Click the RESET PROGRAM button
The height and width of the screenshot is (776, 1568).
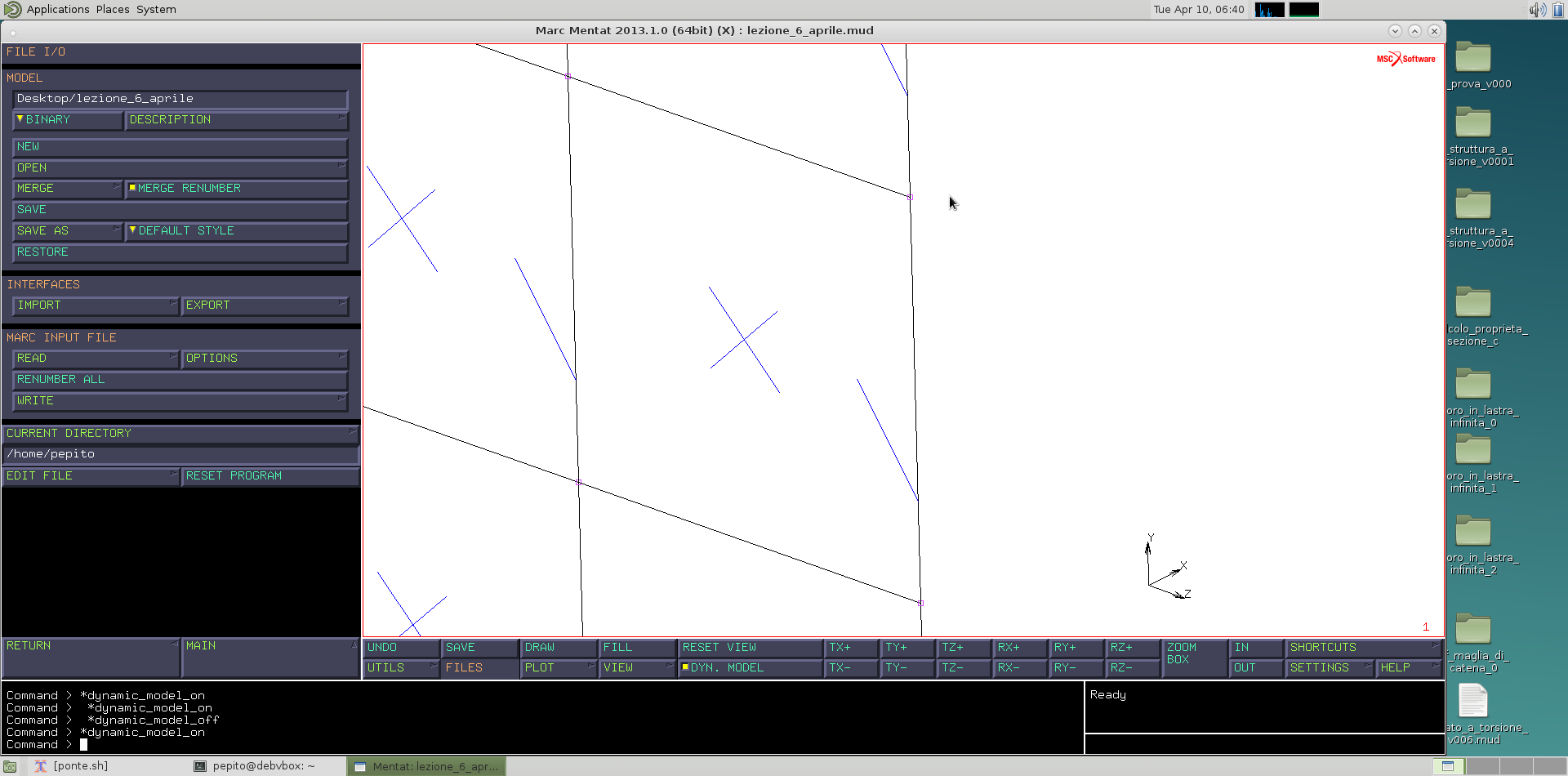tap(270, 476)
